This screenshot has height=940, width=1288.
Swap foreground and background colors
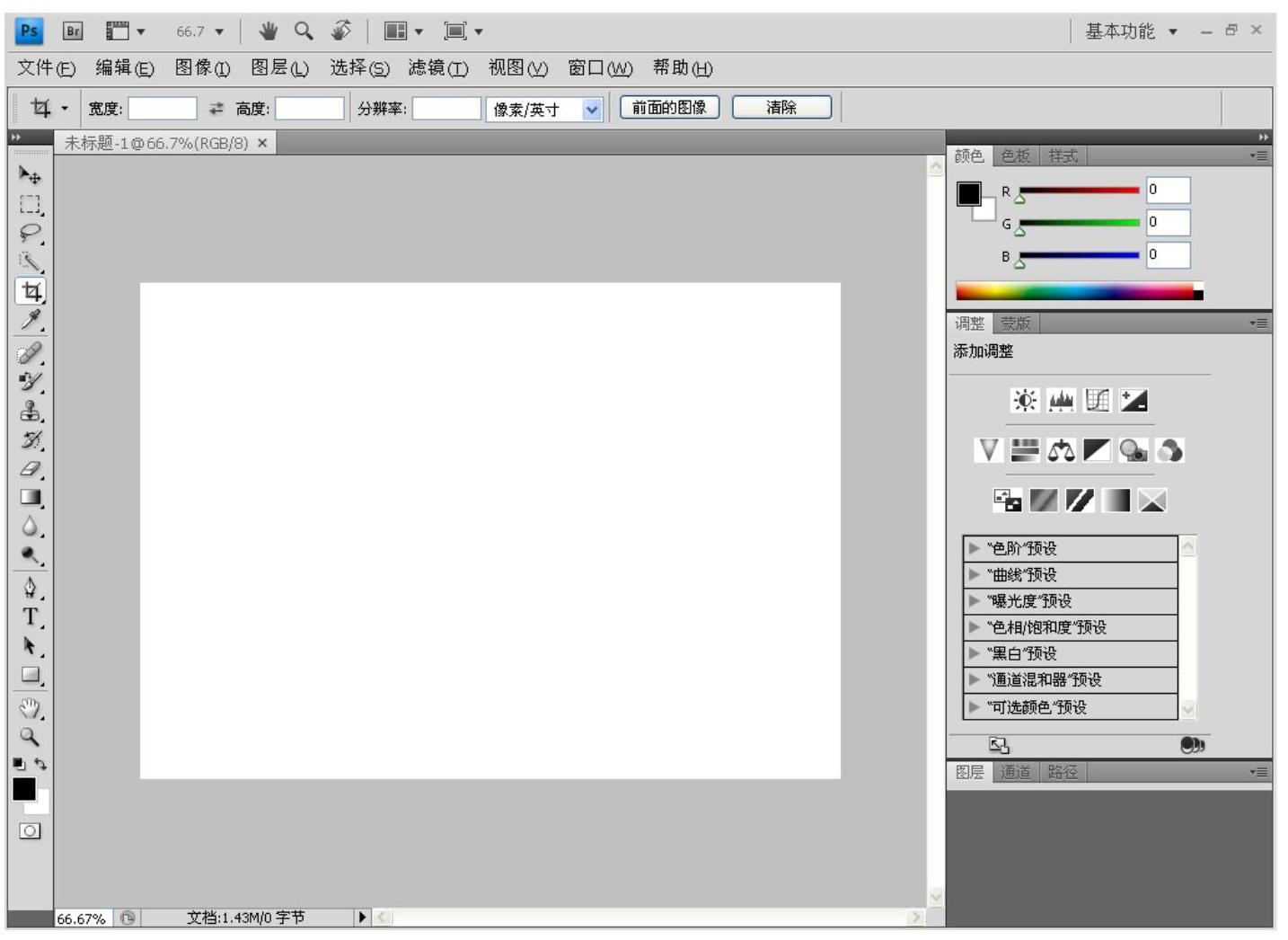(41, 764)
